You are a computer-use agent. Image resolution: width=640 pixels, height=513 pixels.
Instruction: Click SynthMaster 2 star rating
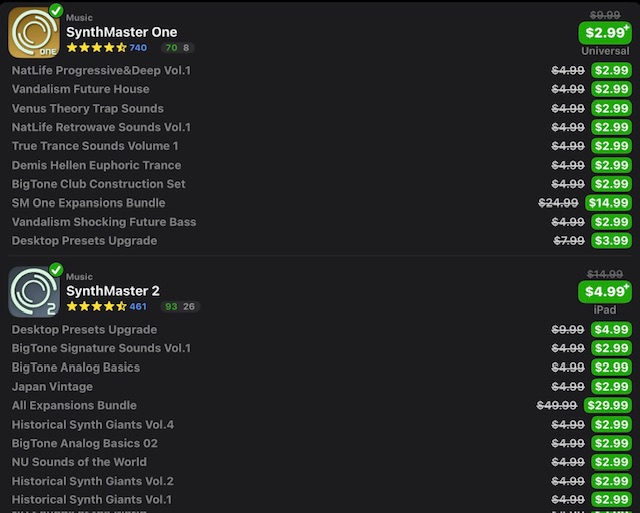point(96,306)
